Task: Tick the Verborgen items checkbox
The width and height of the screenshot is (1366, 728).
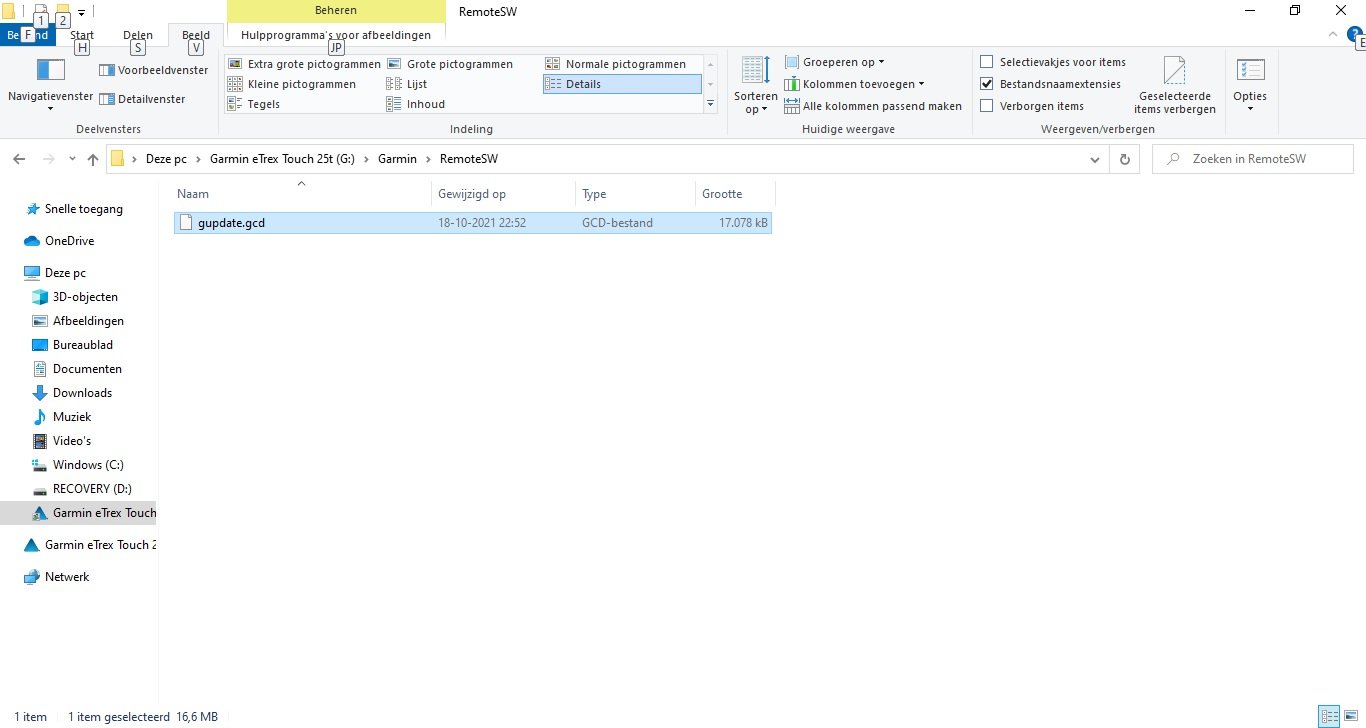Action: click(987, 106)
